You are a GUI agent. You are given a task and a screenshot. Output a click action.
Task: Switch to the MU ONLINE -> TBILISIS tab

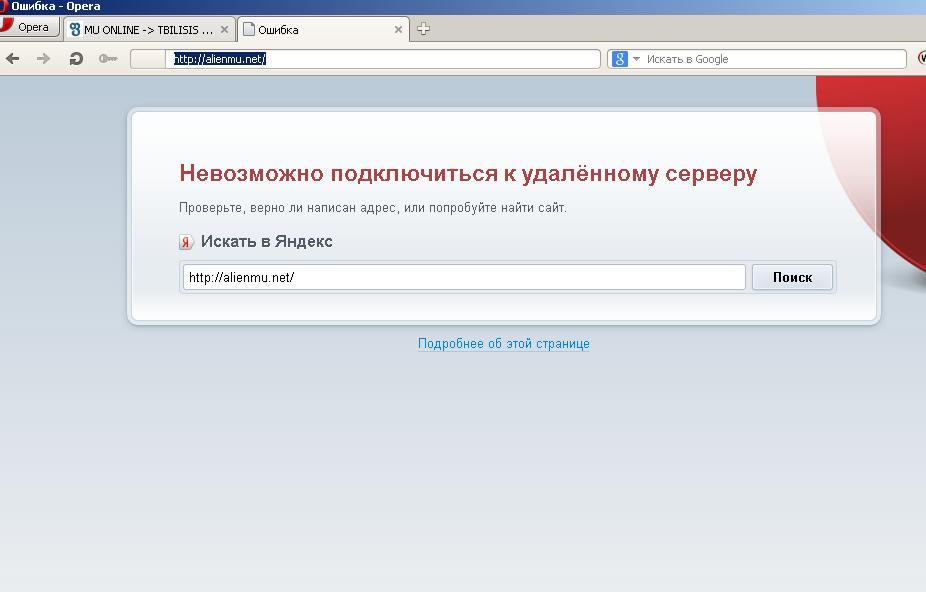coord(149,30)
